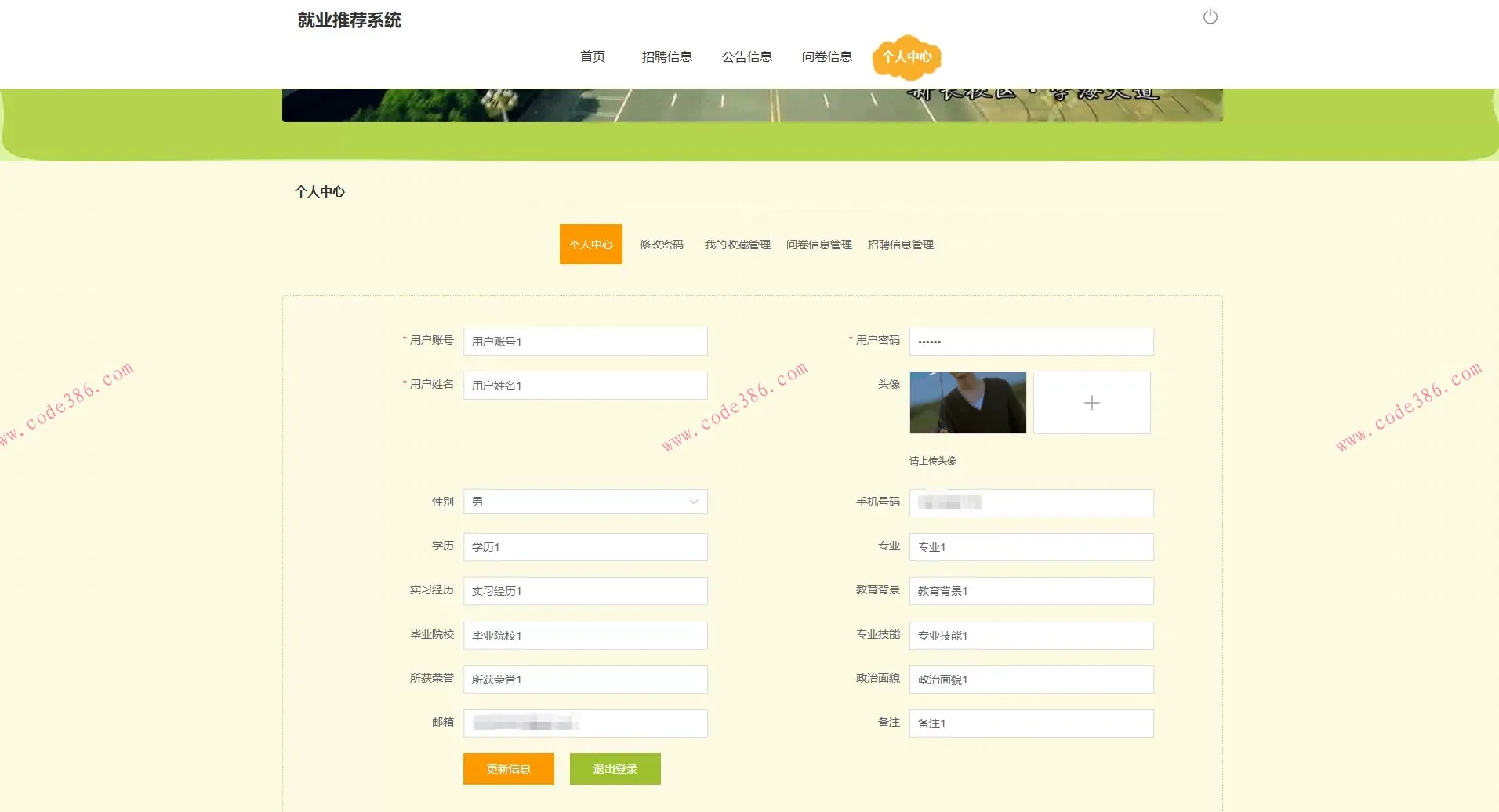
Task: Open the 问卷信息管理 tab
Action: 819,245
